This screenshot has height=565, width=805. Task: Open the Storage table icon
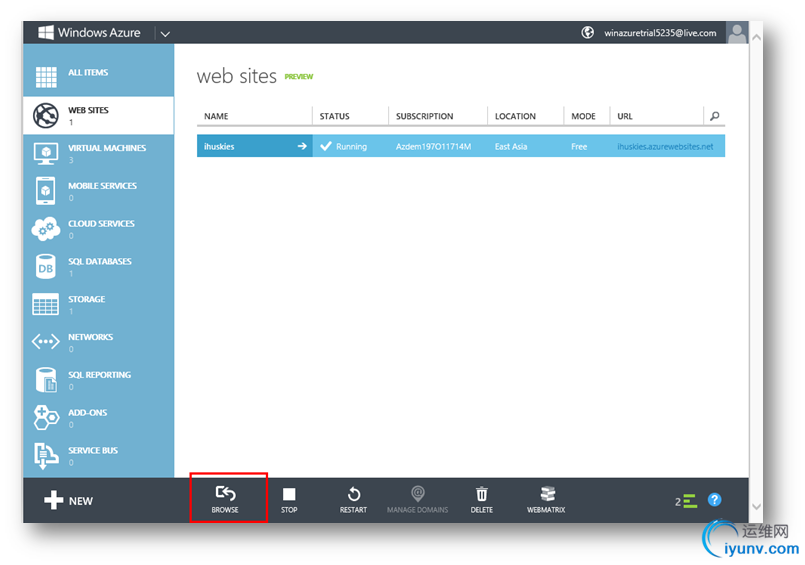[x=46, y=304]
